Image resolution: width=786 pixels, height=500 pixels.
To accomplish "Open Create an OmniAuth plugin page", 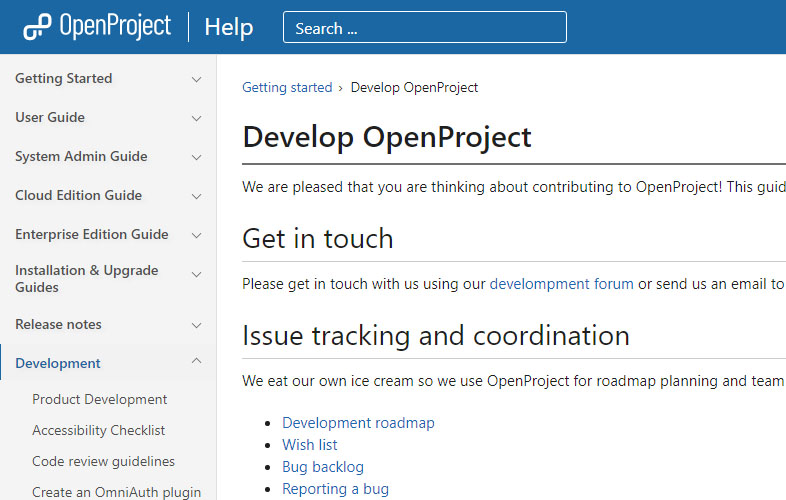I will coord(116,492).
